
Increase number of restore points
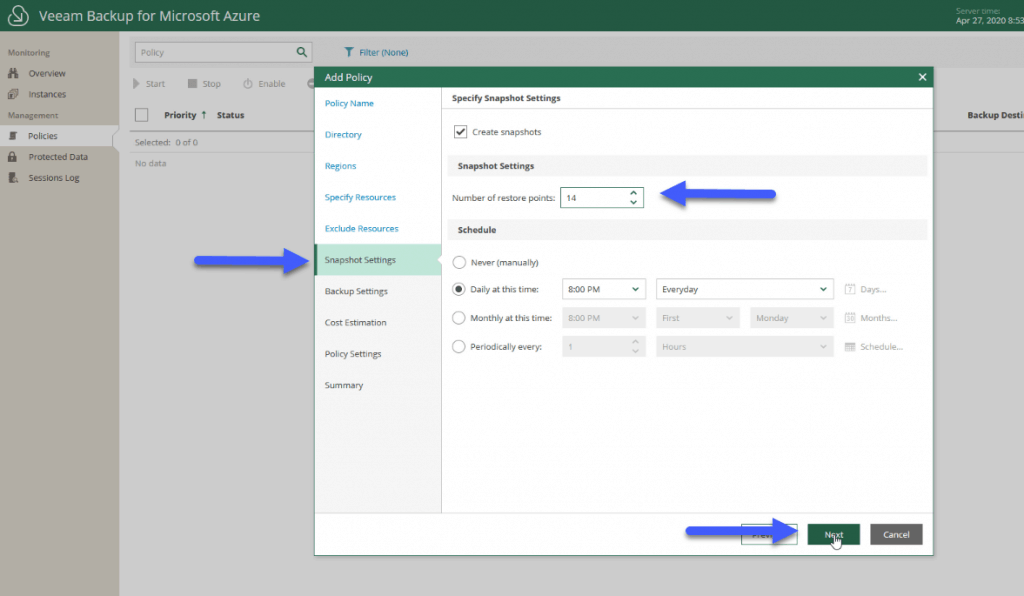click(633, 193)
